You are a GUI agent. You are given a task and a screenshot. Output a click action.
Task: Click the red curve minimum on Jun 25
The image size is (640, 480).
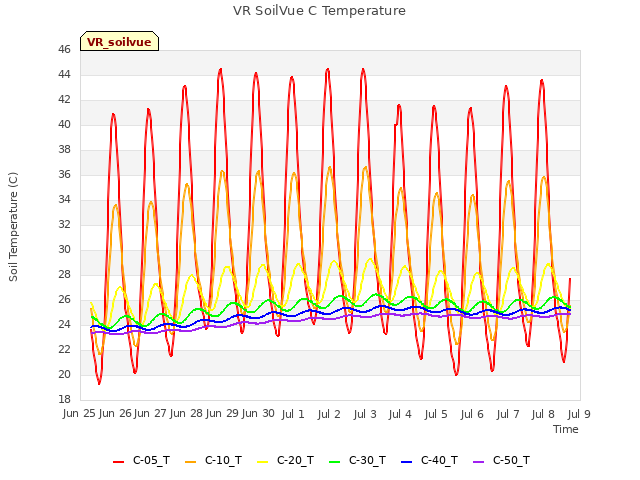[x=99, y=383]
